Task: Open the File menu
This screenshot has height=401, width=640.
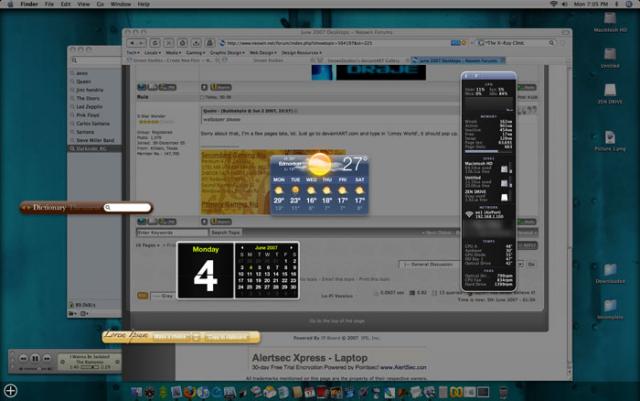Action: [x=49, y=4]
